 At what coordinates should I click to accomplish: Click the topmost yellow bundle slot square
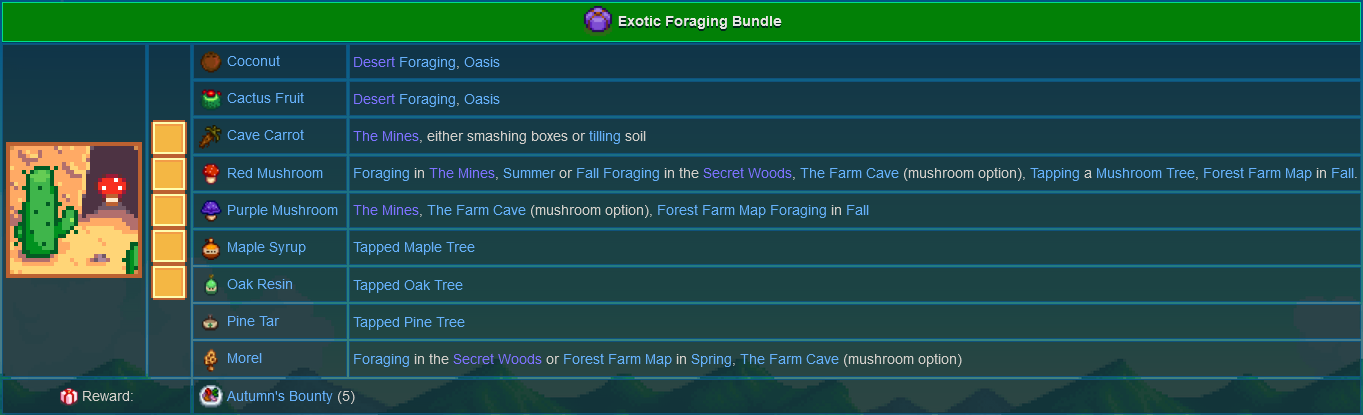click(x=169, y=137)
